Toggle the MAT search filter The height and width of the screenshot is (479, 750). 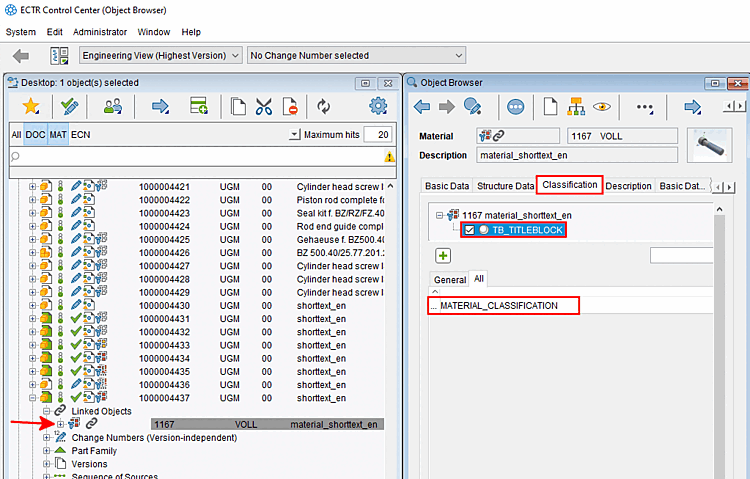tap(58, 135)
